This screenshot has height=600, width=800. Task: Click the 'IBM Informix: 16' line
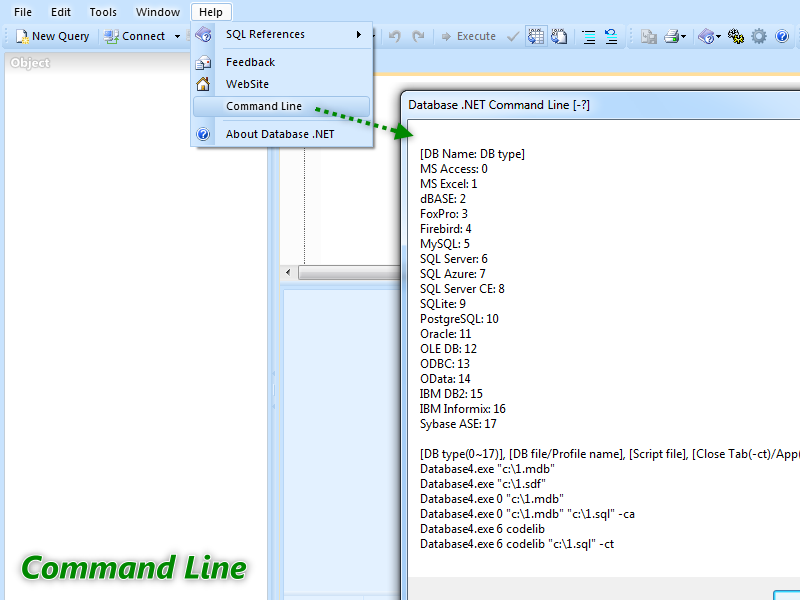click(463, 409)
